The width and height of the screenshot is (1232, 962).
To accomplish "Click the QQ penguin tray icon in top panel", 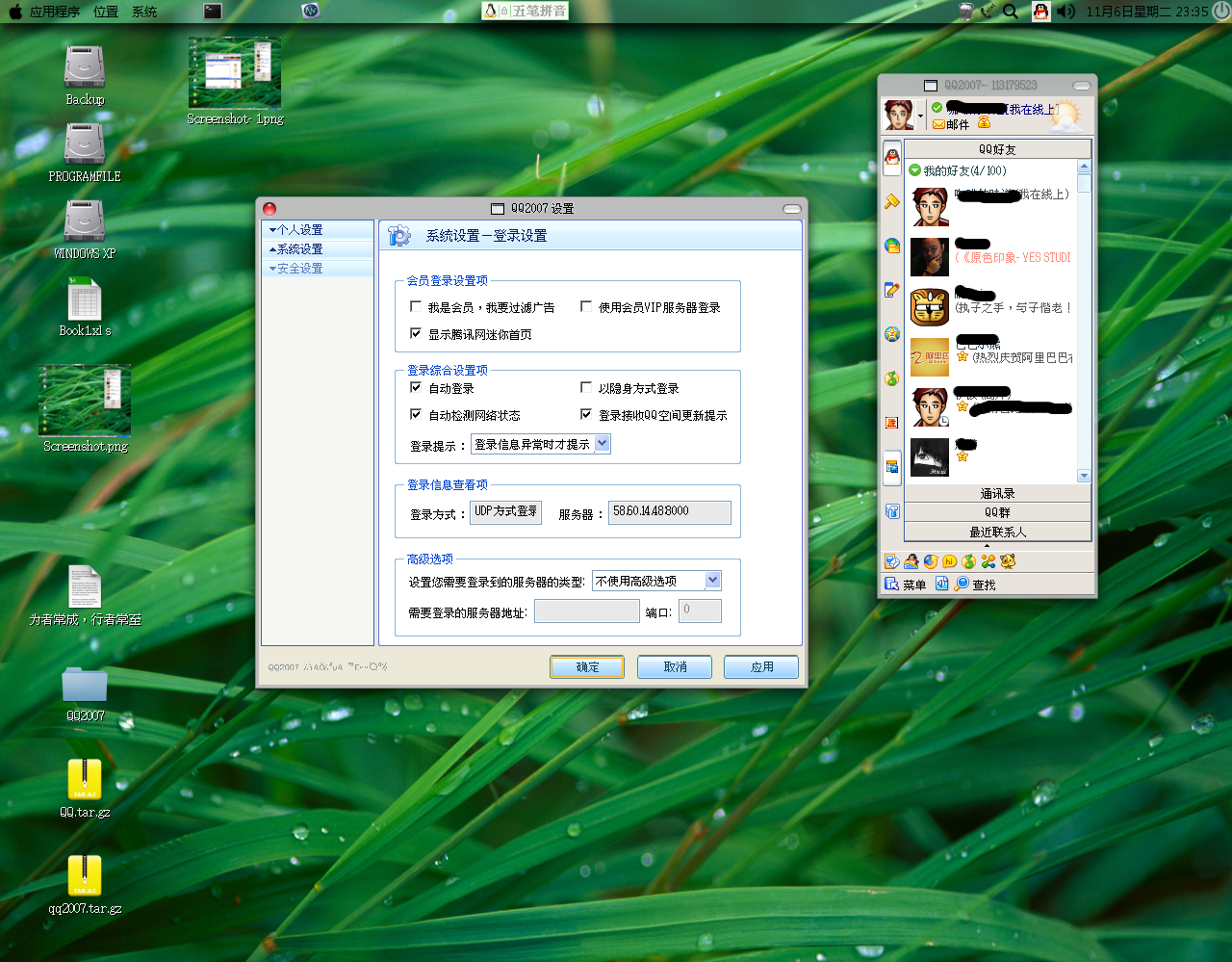I will click(x=1040, y=12).
